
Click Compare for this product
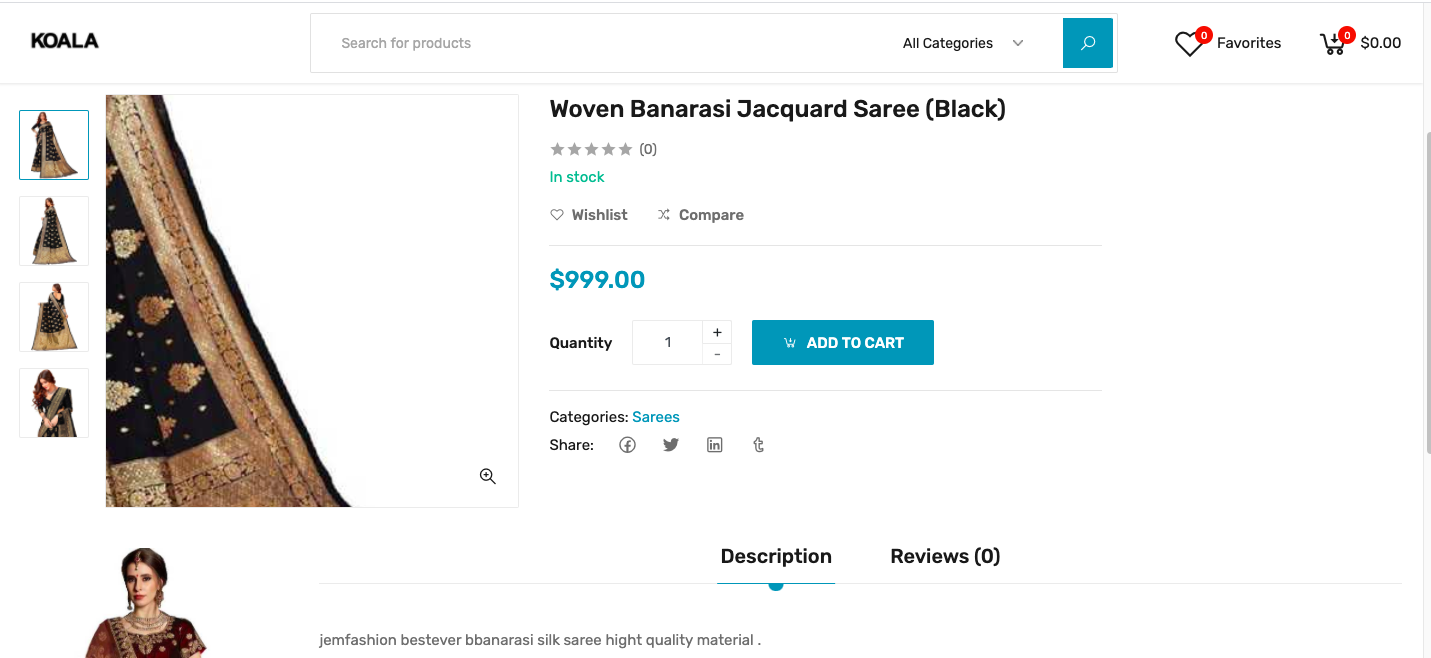700,215
